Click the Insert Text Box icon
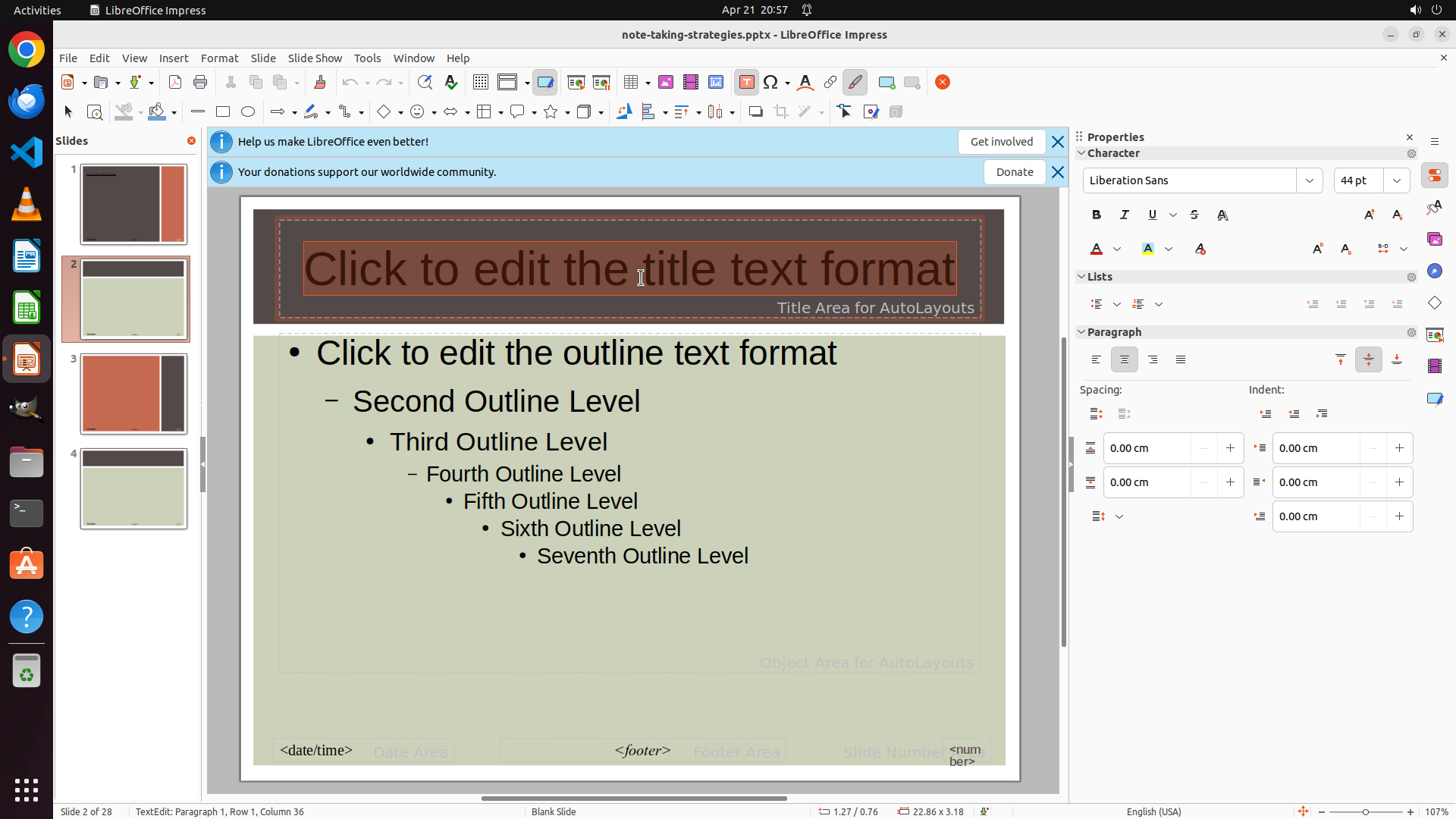This screenshot has height=819, width=1456. pos(746,83)
